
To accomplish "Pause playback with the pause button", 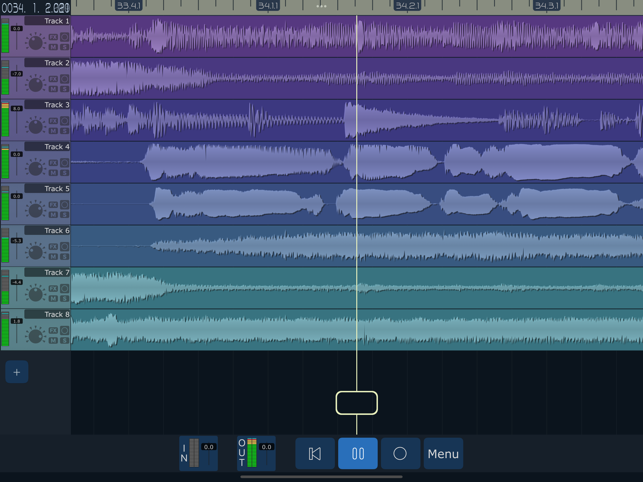I will pyautogui.click(x=358, y=453).
